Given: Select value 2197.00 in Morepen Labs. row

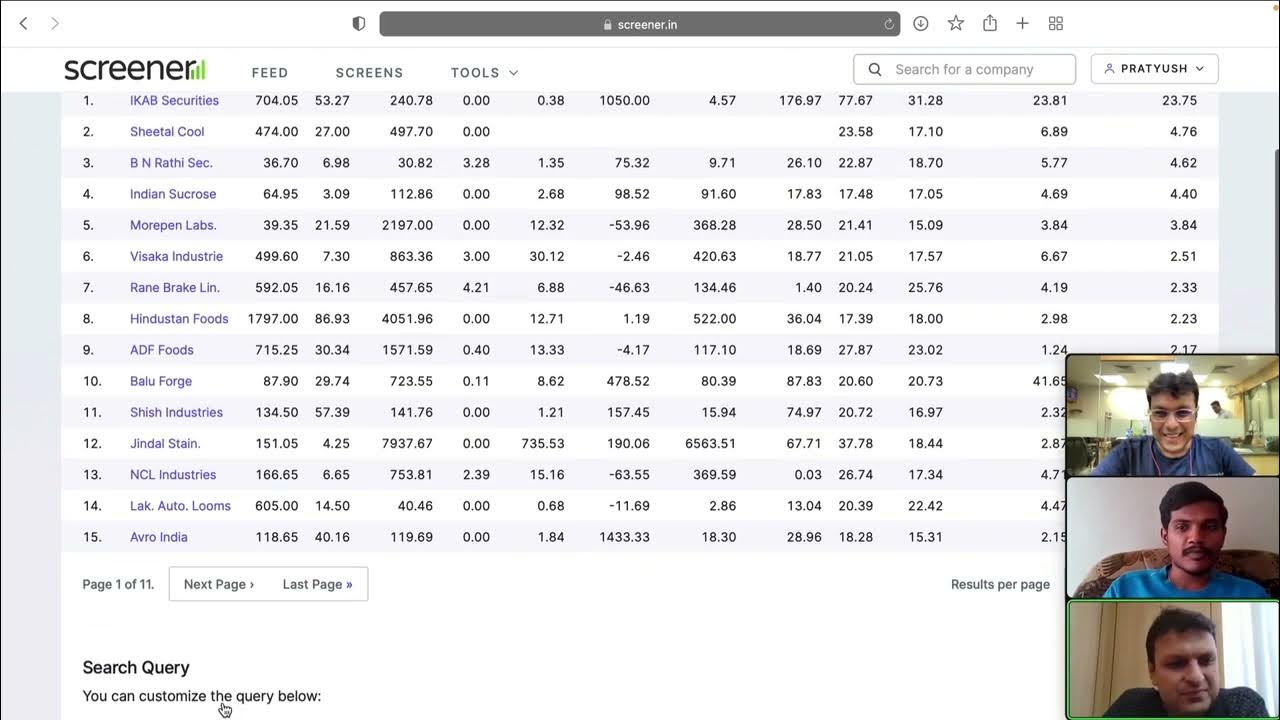Looking at the screenshot, I should (x=407, y=225).
